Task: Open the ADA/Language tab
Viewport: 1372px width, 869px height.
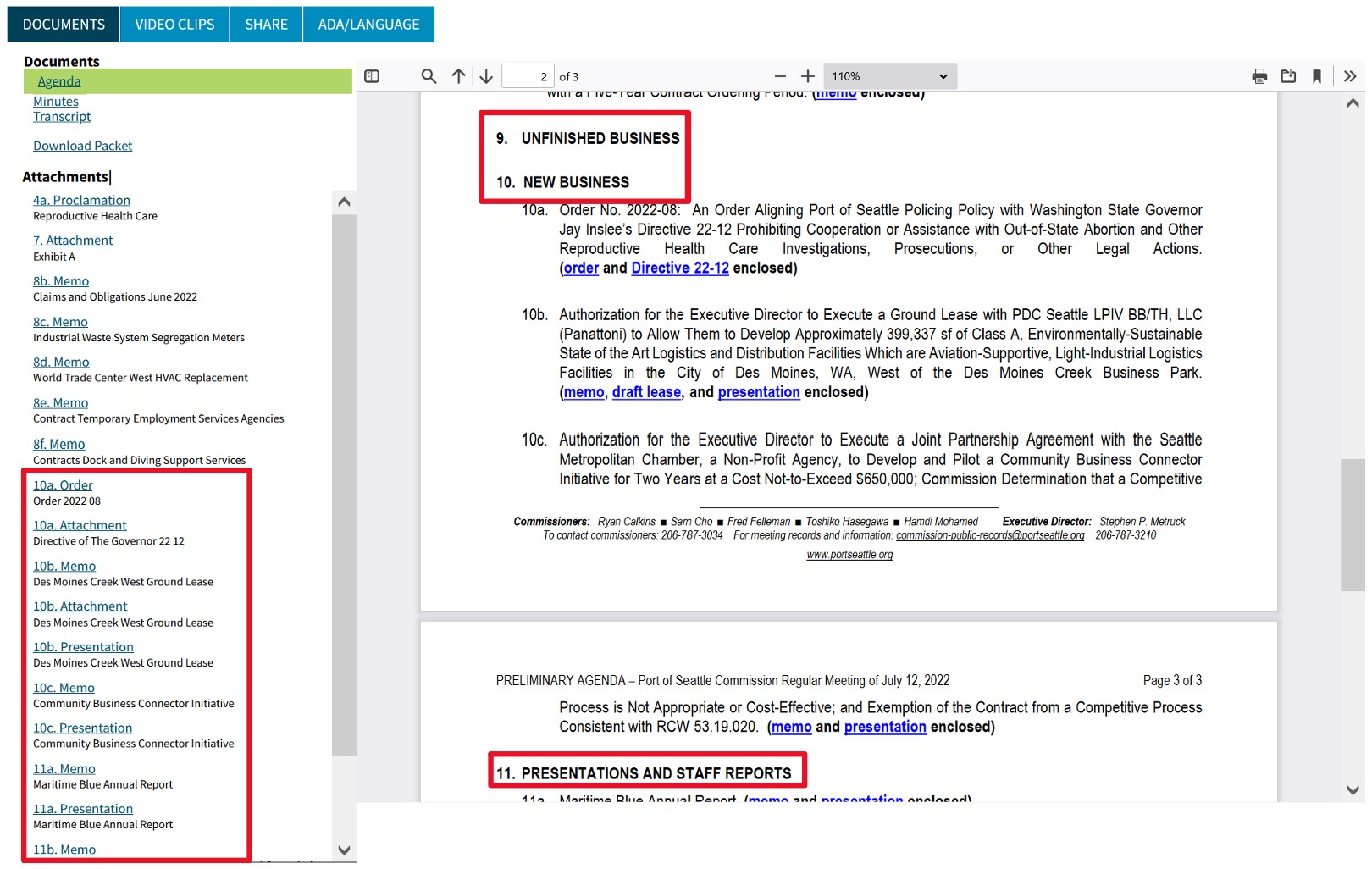Action: [368, 25]
